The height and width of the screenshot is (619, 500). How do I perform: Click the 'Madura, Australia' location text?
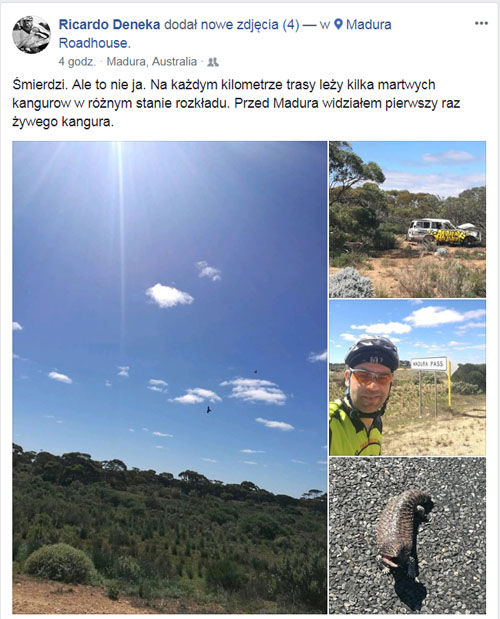tap(152, 62)
